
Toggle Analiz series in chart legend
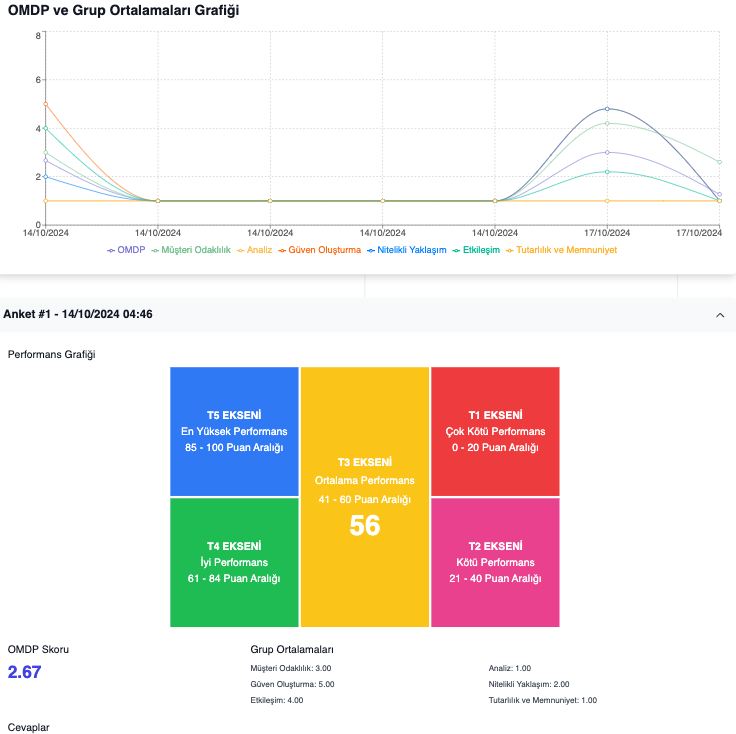(x=254, y=250)
